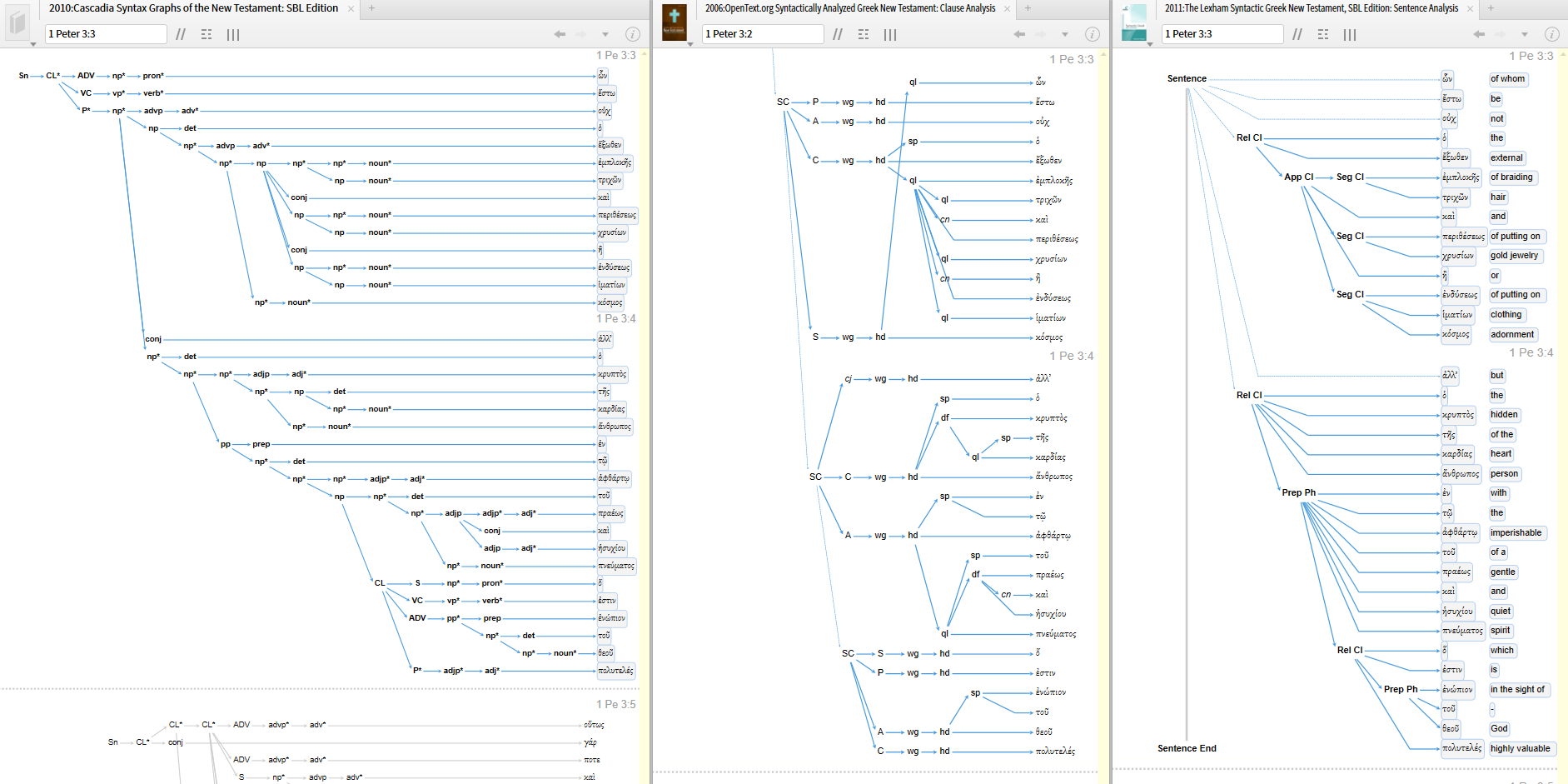Click the 'Sn' root node in 1 Pe 3:3 graph
The height and width of the screenshot is (784, 1568).
(23, 76)
